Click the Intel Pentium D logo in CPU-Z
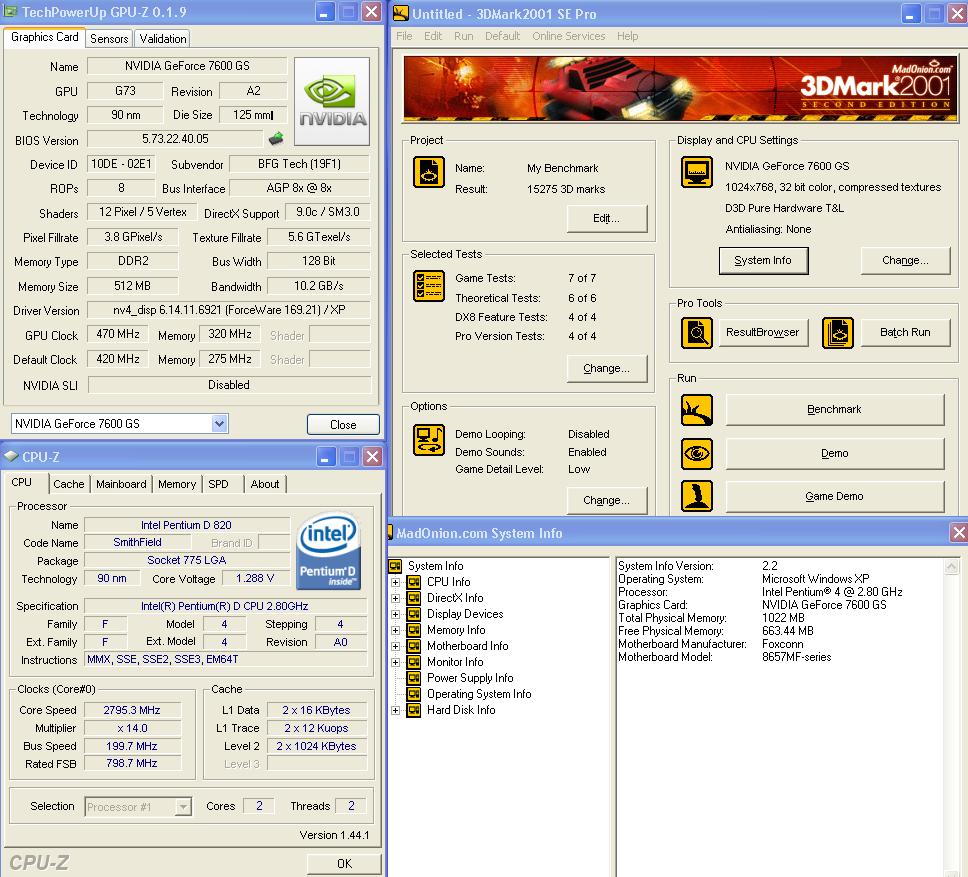Viewport: 968px width, 877px height. point(328,552)
